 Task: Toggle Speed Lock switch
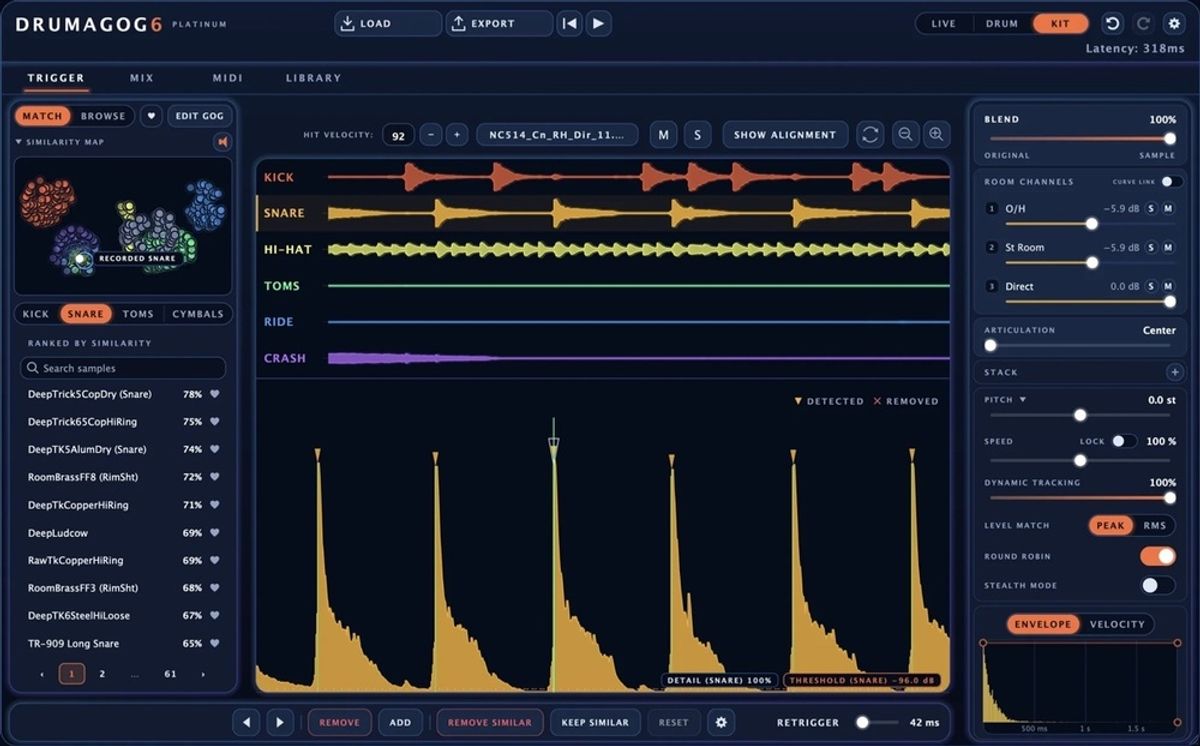coord(1124,441)
